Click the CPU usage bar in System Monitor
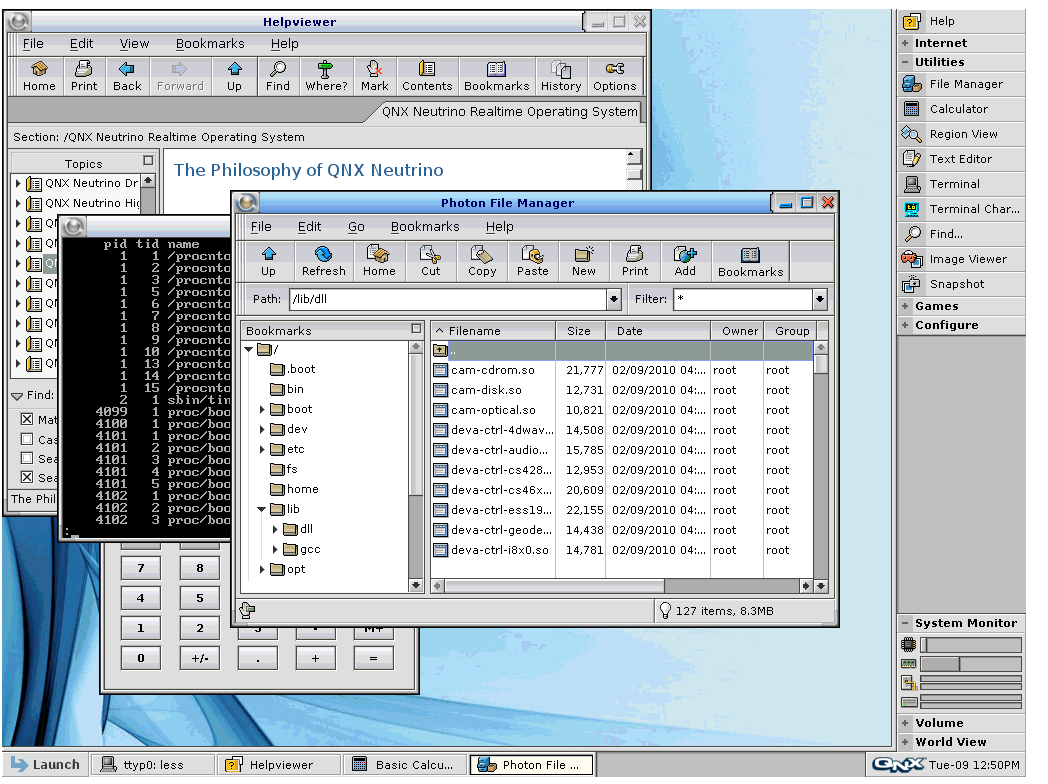The width and height of the screenshot is (1048, 784). coord(971,645)
